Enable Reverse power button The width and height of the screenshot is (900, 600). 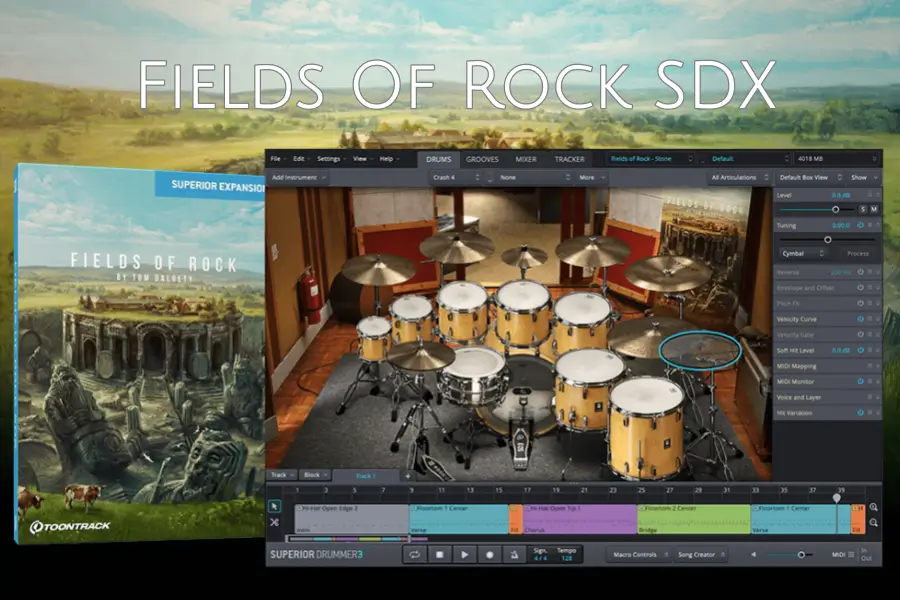tap(860, 272)
